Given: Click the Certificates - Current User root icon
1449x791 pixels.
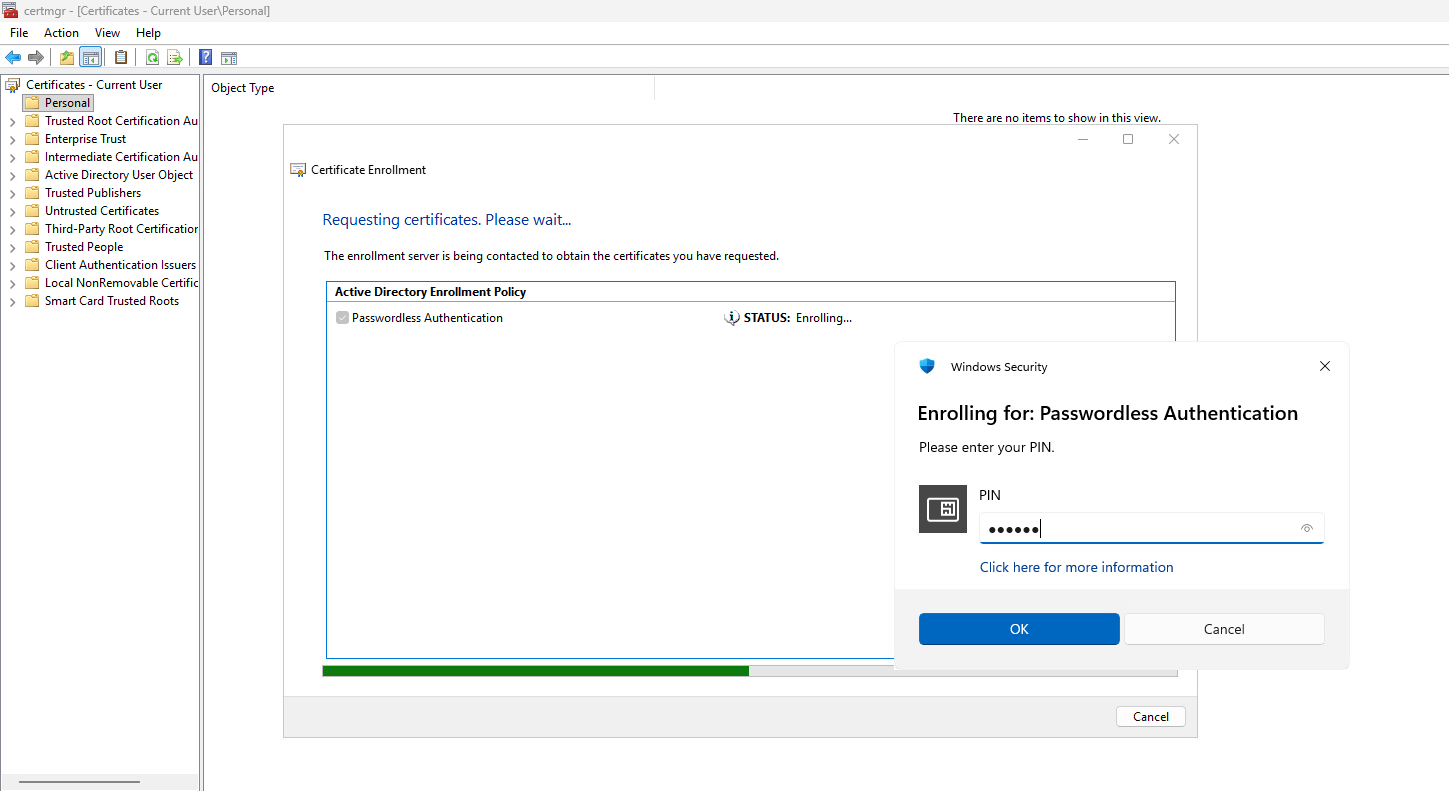Looking at the screenshot, I should (x=14, y=85).
